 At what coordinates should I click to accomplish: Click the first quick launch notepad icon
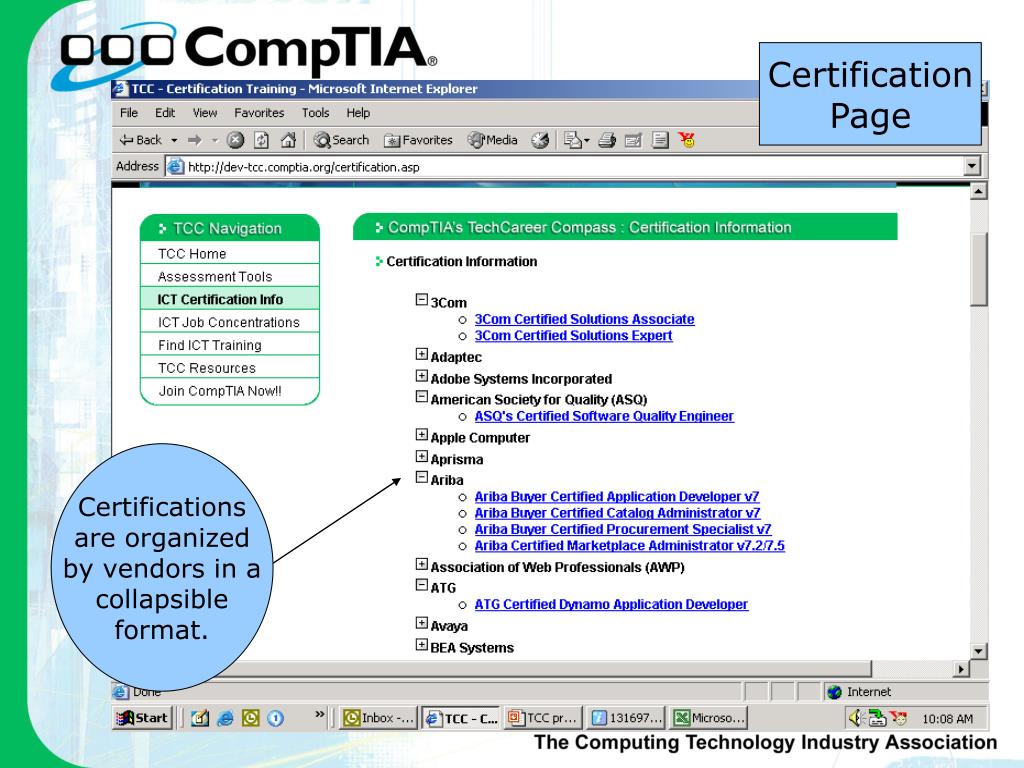(200, 718)
